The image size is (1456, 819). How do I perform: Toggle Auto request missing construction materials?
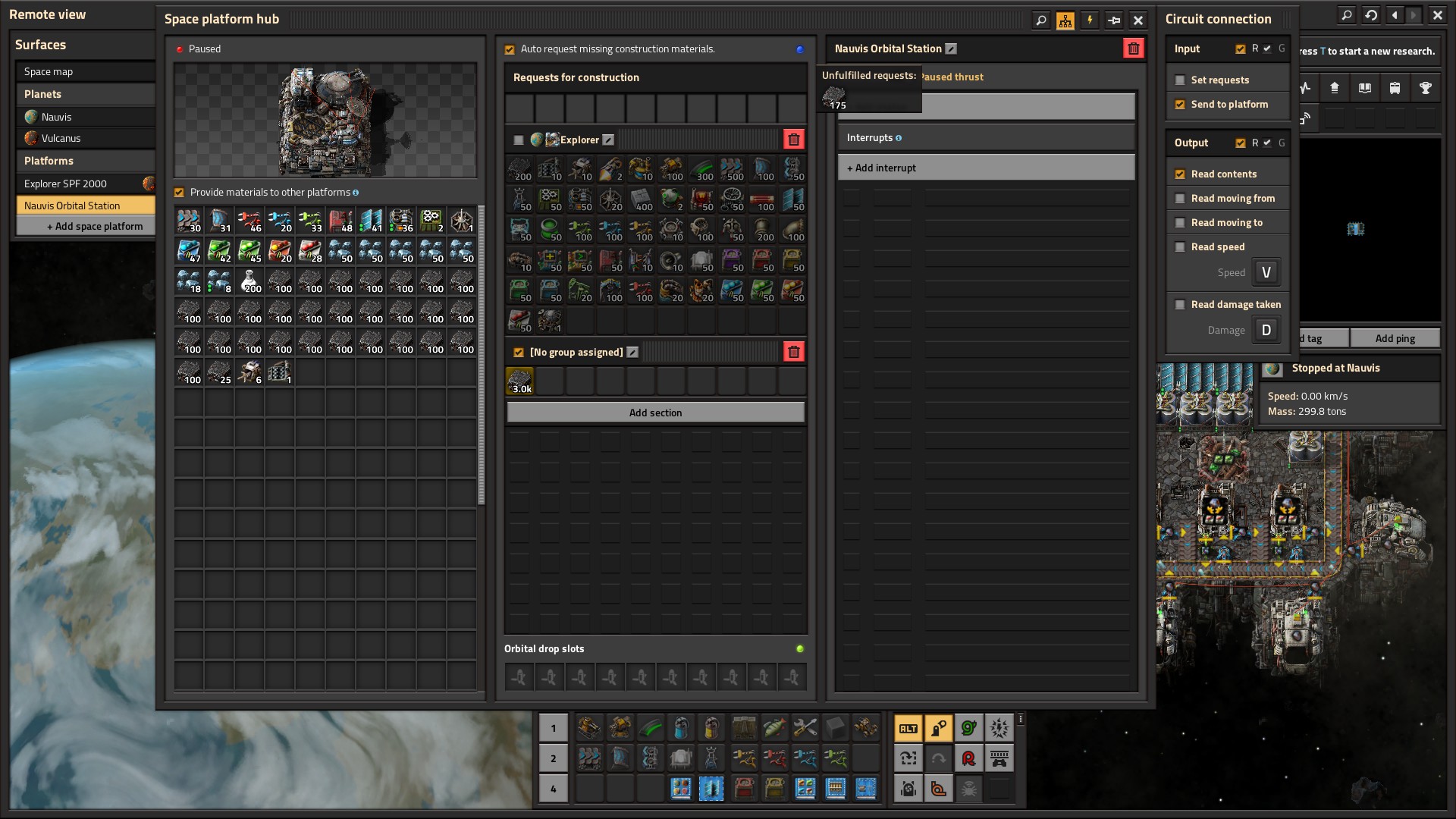click(510, 49)
